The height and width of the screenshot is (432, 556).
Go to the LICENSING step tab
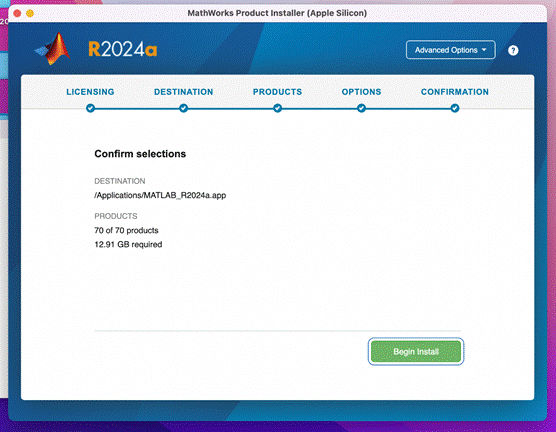(x=90, y=92)
